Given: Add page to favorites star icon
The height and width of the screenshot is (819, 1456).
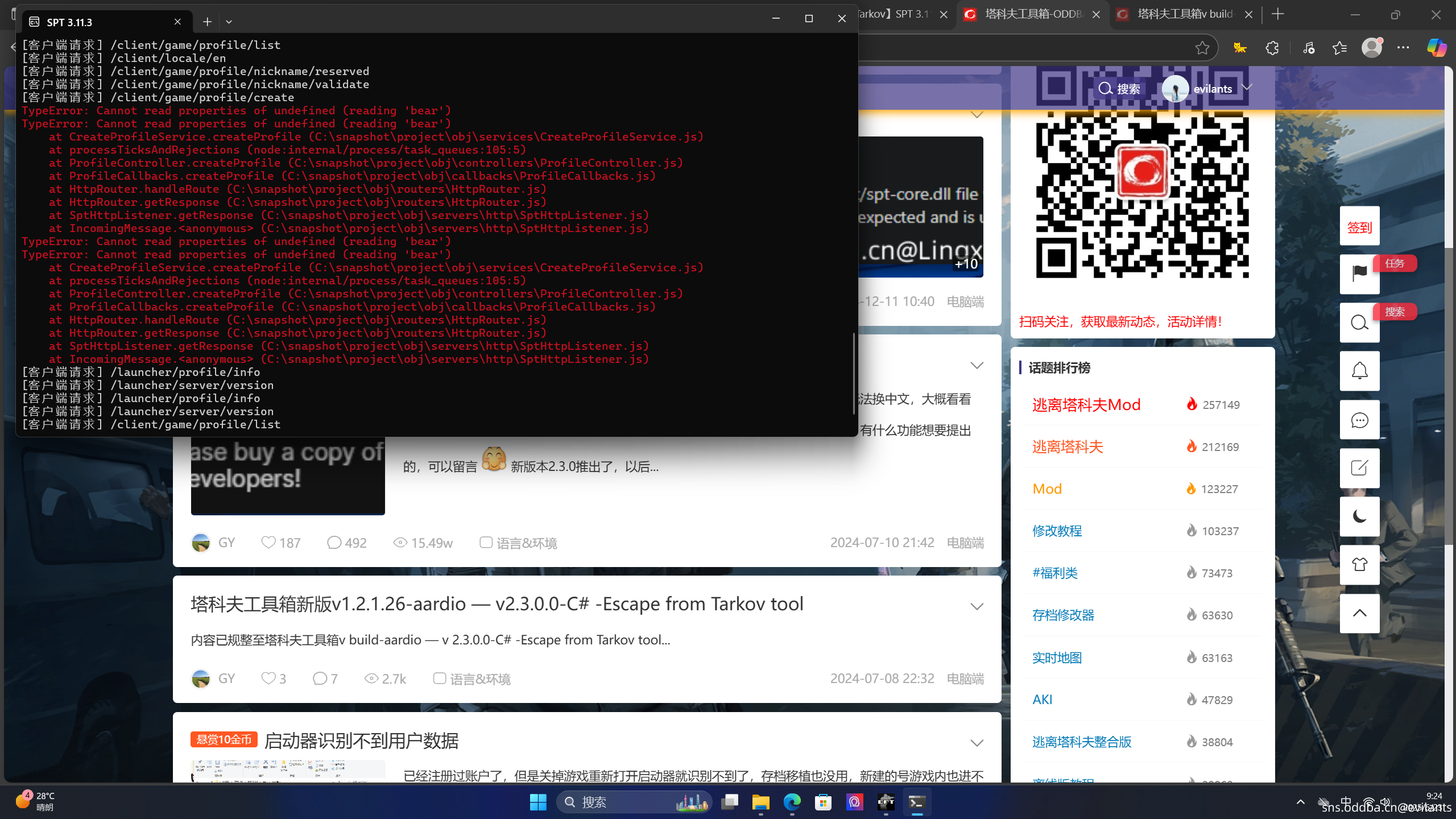Looking at the screenshot, I should tap(1202, 48).
